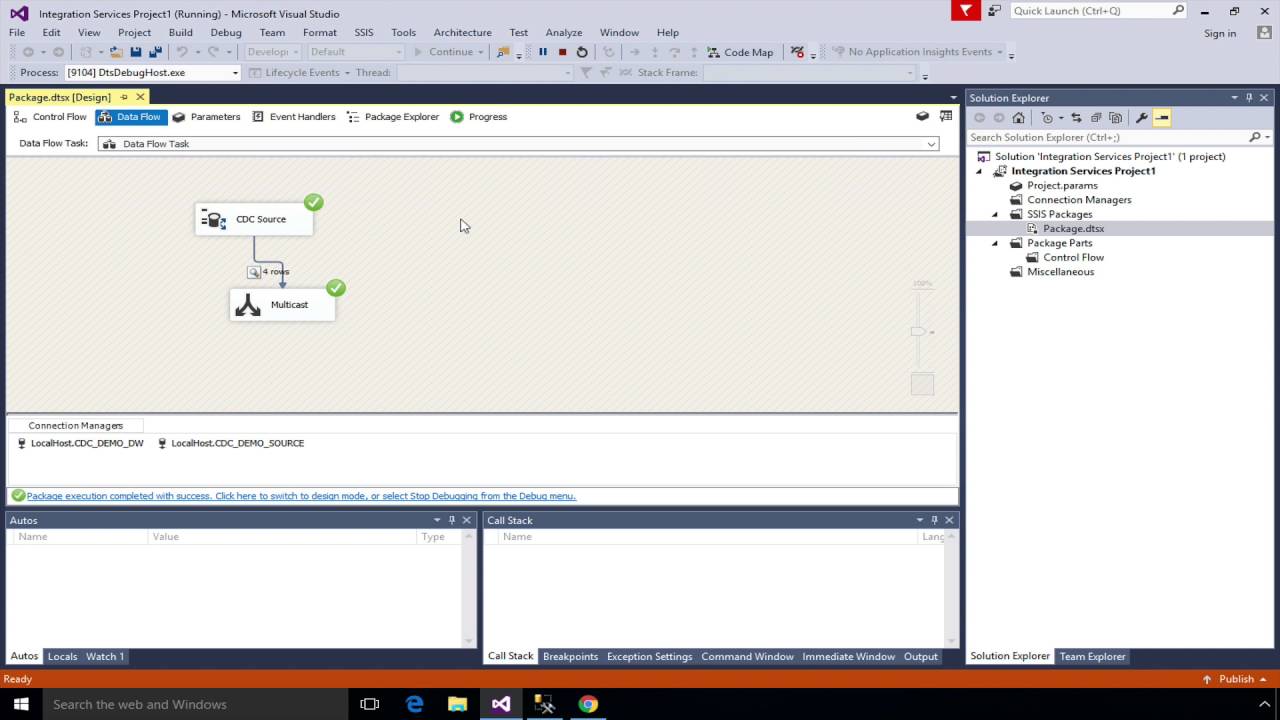Click LocalHost.CDC_DEMO_DW connection manager
Image resolution: width=1280 pixels, height=720 pixels.
80,443
